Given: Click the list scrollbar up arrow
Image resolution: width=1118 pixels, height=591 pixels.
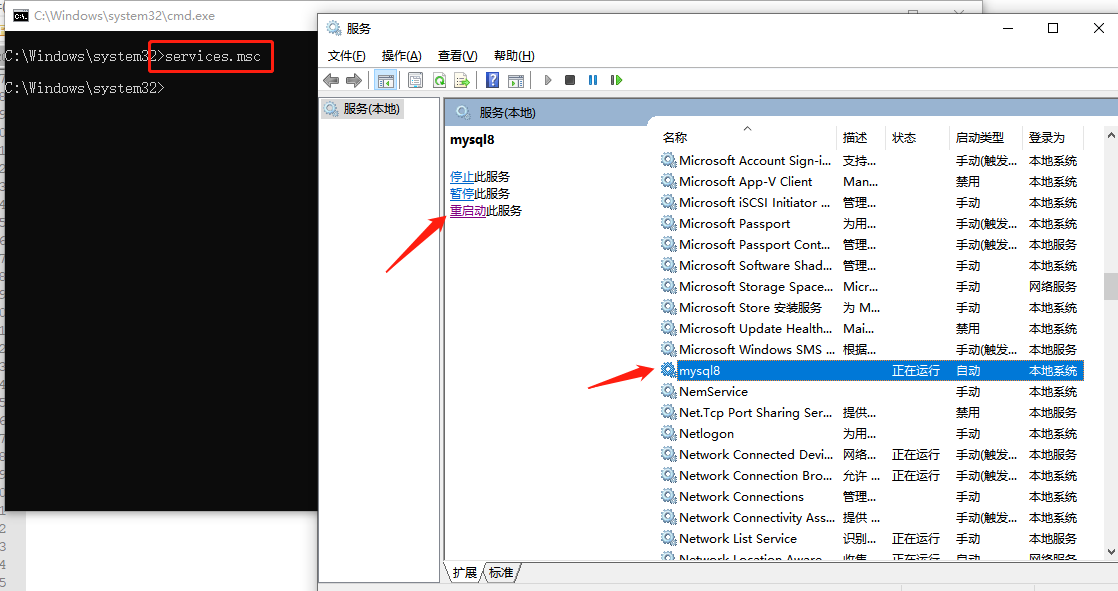Looking at the screenshot, I should click(x=1111, y=135).
